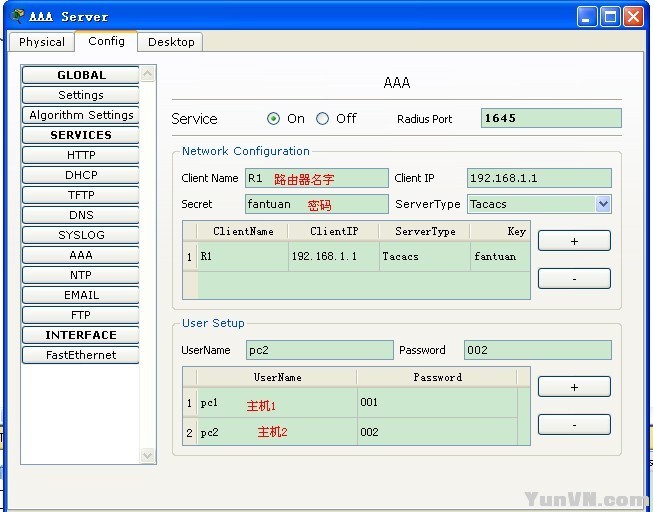The width and height of the screenshot is (653, 512).
Task: Turn AAA service On
Action: point(274,119)
